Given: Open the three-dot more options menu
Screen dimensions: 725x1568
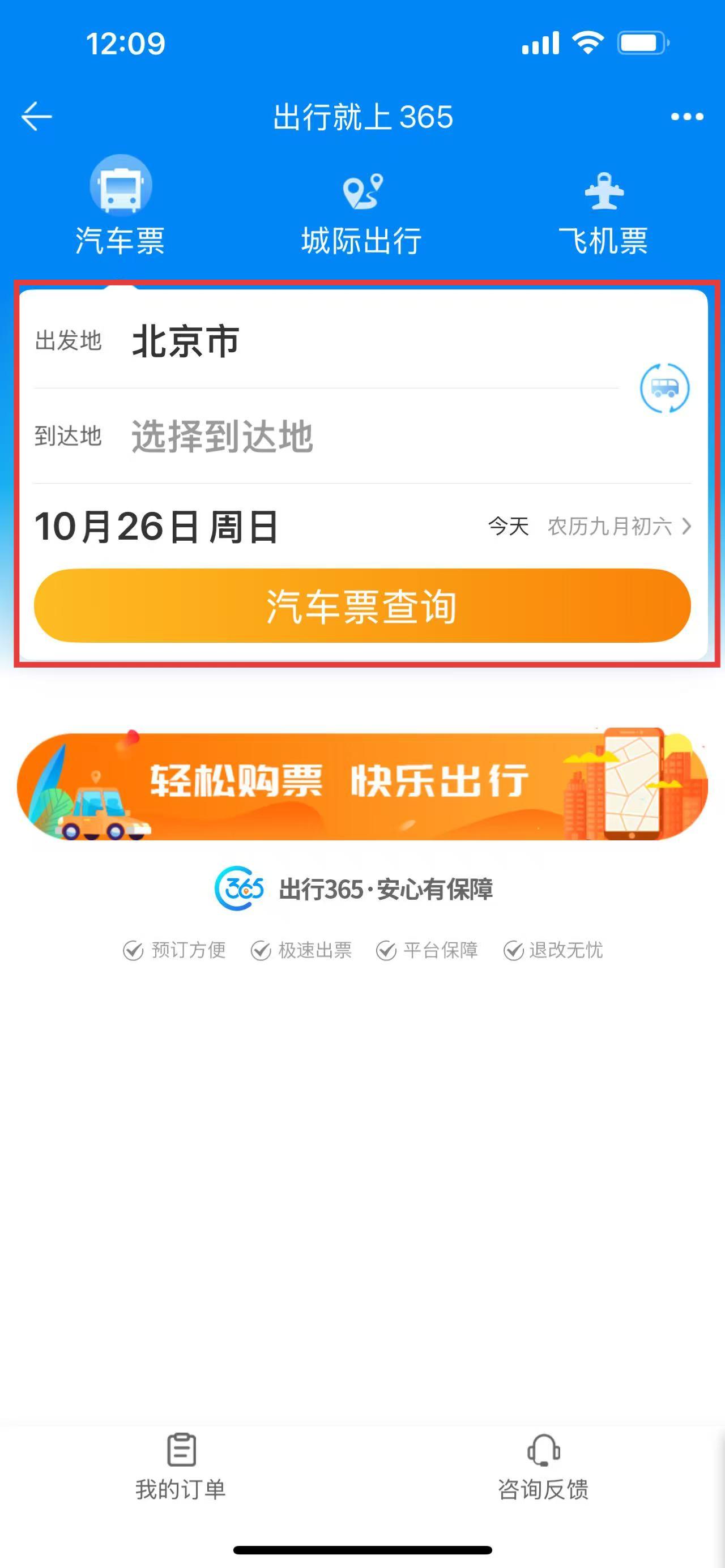Looking at the screenshot, I should coord(687,116).
